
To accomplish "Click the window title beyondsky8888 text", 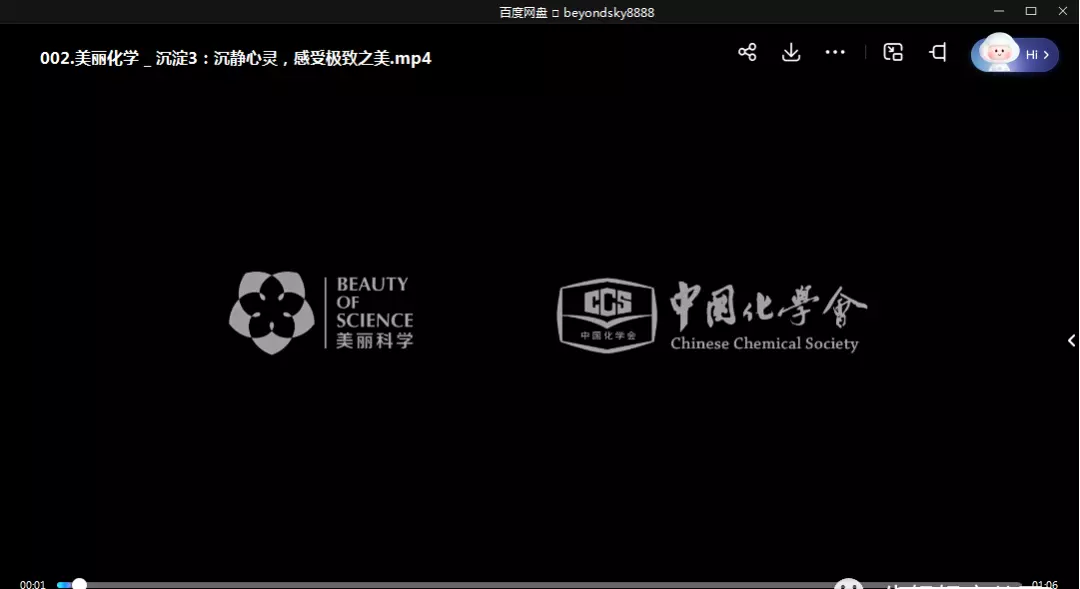I will click(608, 12).
